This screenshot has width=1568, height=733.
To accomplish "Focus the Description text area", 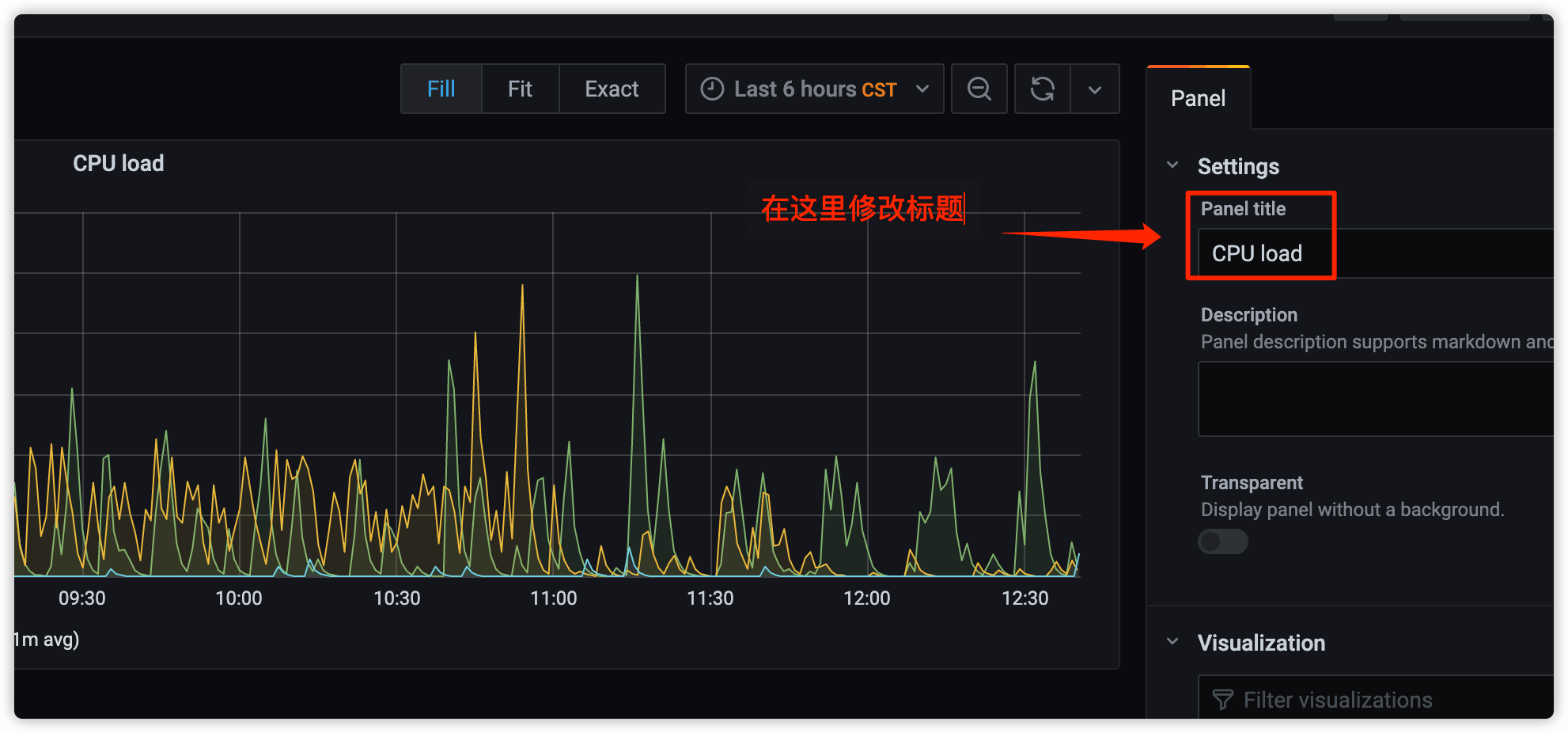I will [x=1376, y=399].
